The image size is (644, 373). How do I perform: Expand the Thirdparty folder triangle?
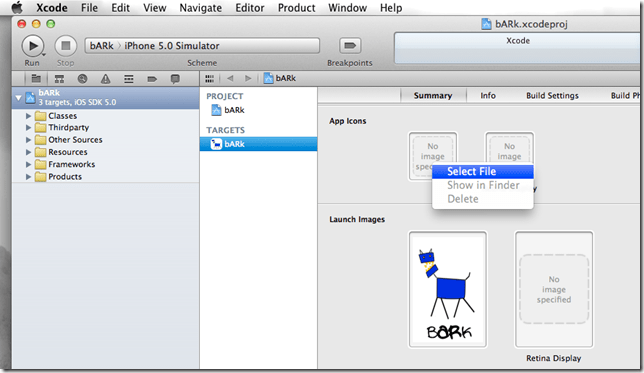pos(28,127)
